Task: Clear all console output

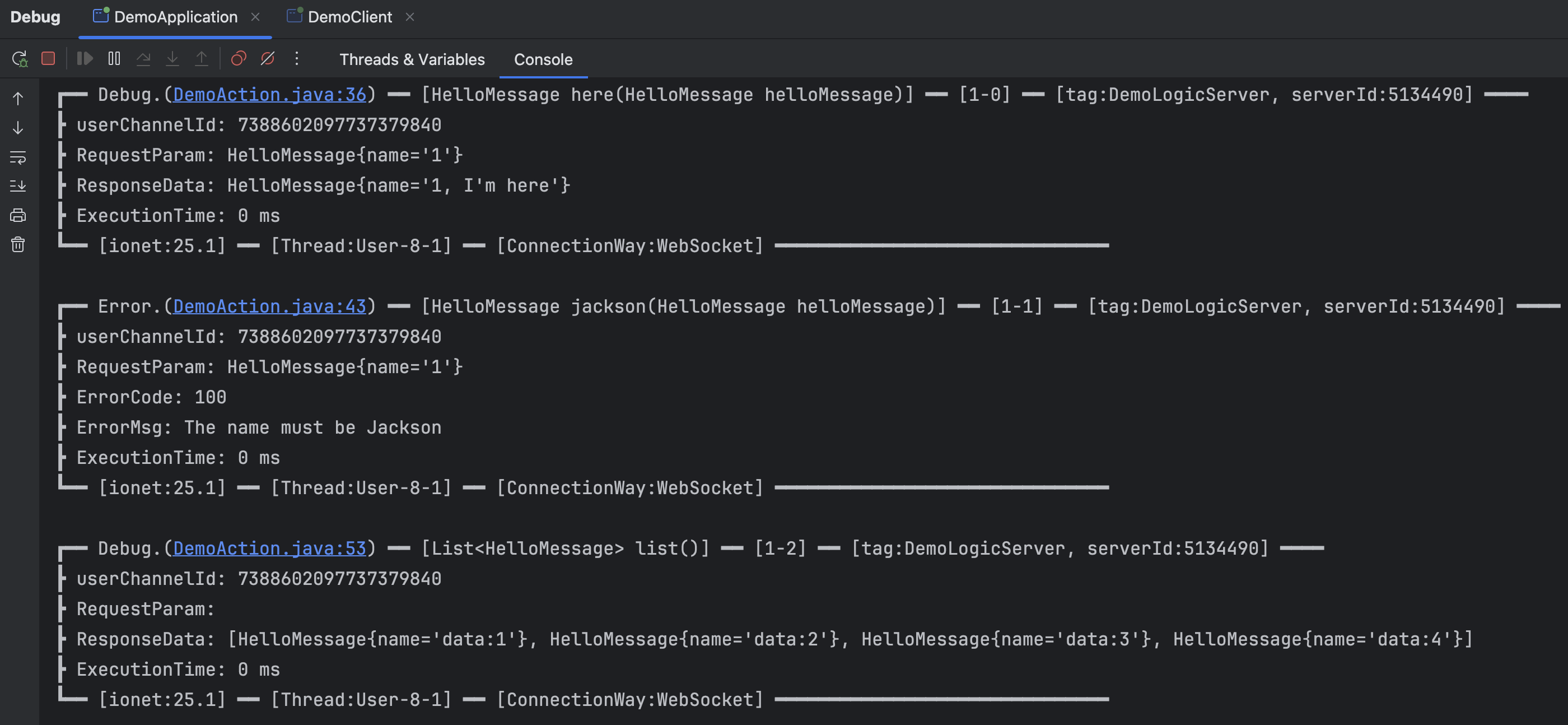Action: [18, 244]
